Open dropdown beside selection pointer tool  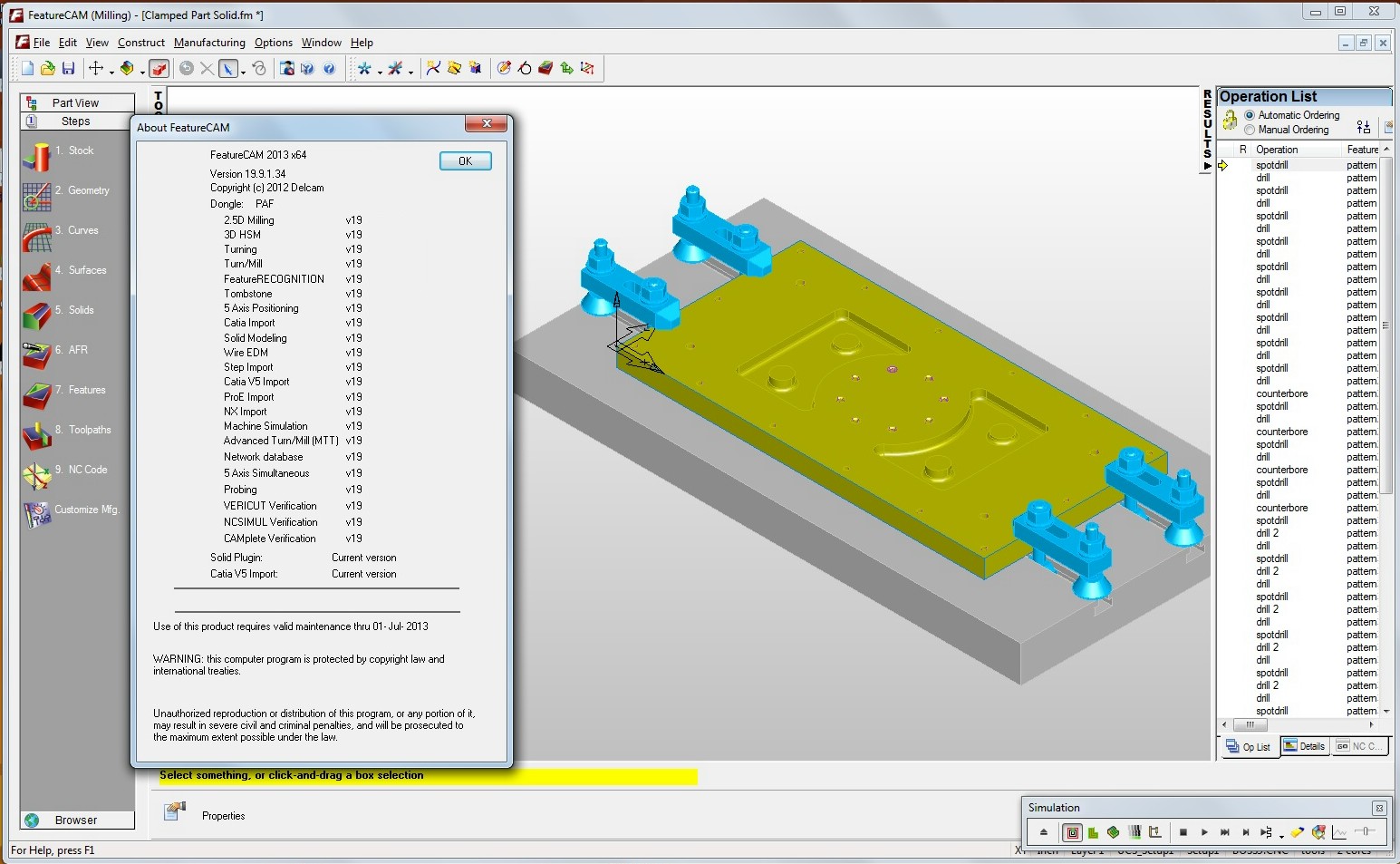point(243,71)
